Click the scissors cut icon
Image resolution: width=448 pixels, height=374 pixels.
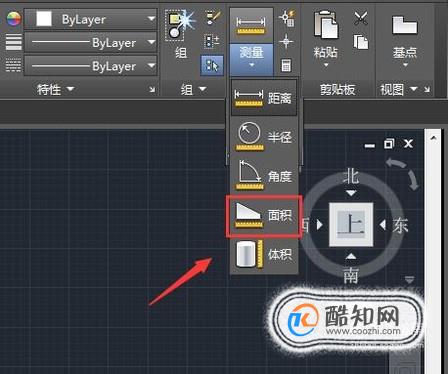pyautogui.click(x=361, y=18)
